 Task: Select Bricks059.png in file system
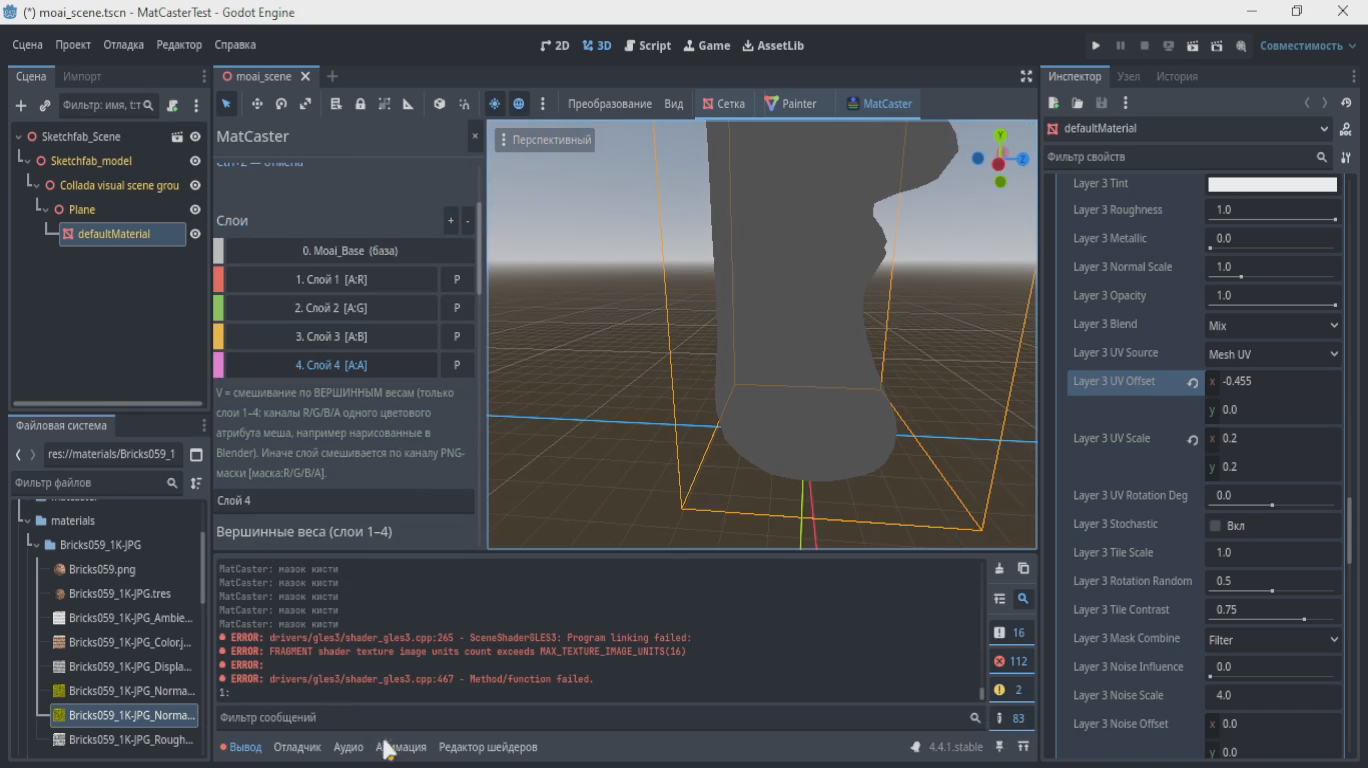101,569
